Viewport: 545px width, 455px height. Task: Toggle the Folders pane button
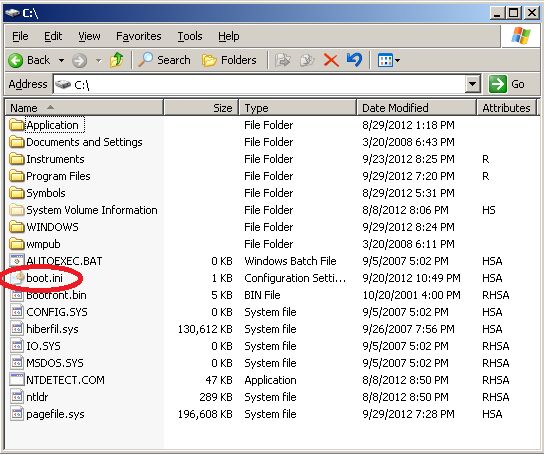(x=229, y=60)
